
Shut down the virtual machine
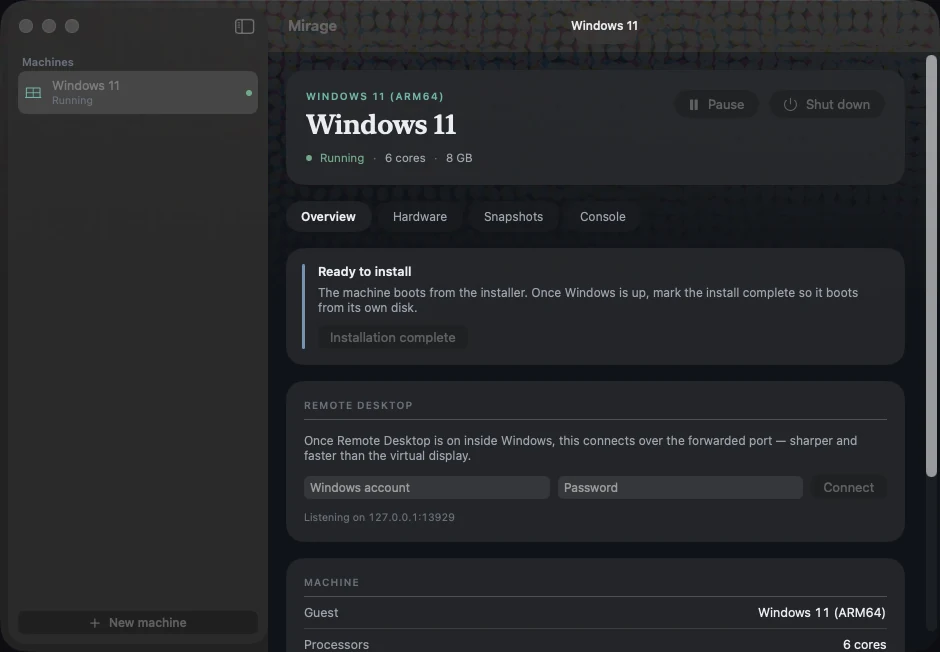[x=827, y=104]
